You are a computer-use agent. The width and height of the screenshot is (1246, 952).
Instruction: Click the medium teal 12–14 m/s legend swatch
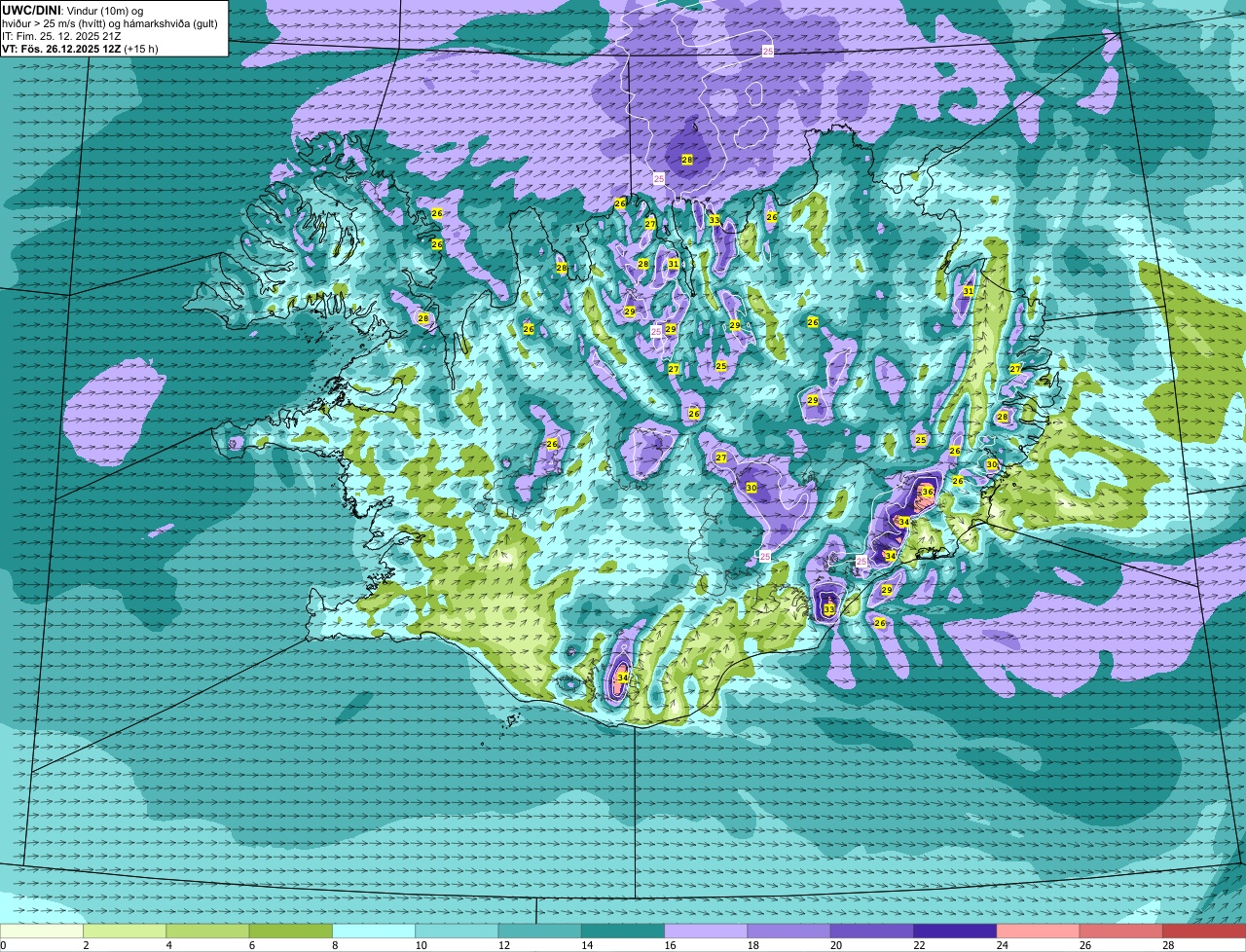[x=540, y=931]
